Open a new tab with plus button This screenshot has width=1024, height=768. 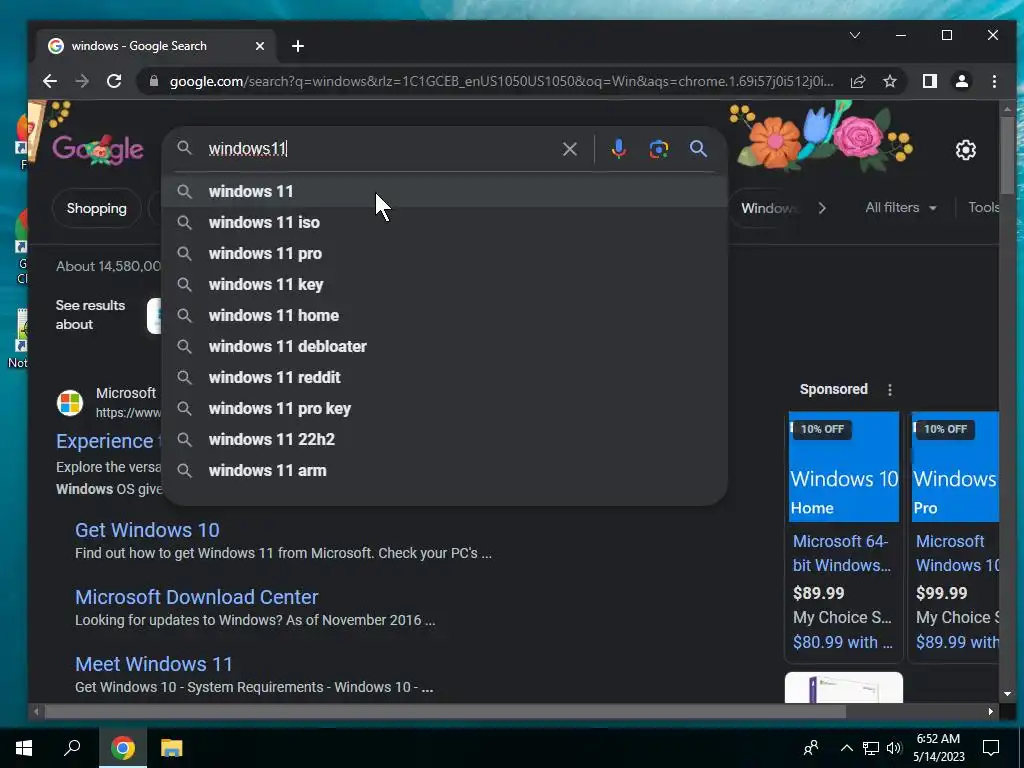click(x=298, y=46)
